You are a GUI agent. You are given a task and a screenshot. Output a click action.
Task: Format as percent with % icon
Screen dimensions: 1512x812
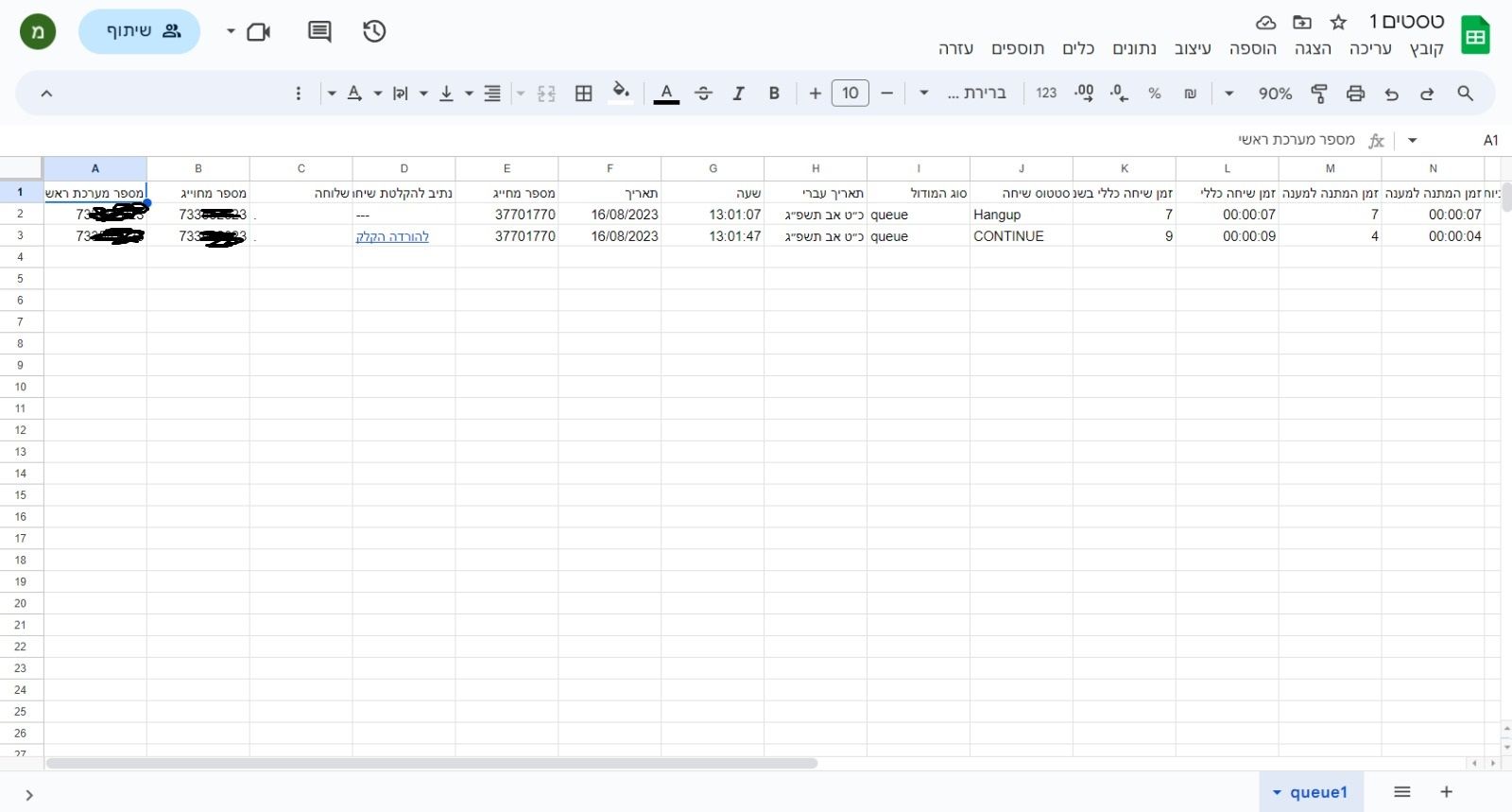coord(1154,93)
